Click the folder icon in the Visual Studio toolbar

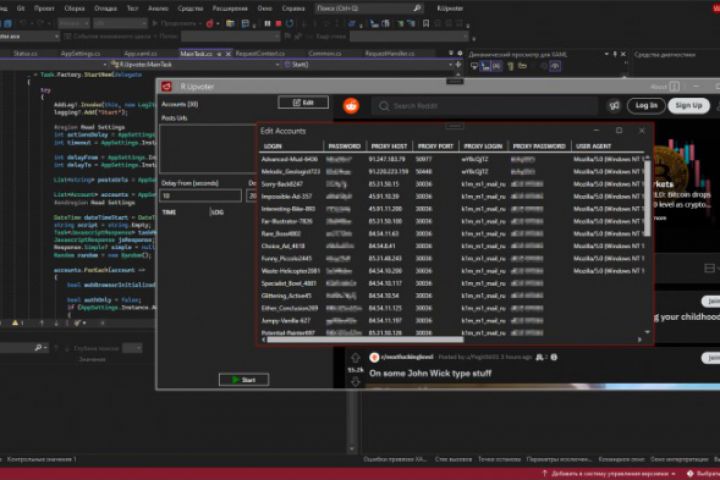pos(230,23)
